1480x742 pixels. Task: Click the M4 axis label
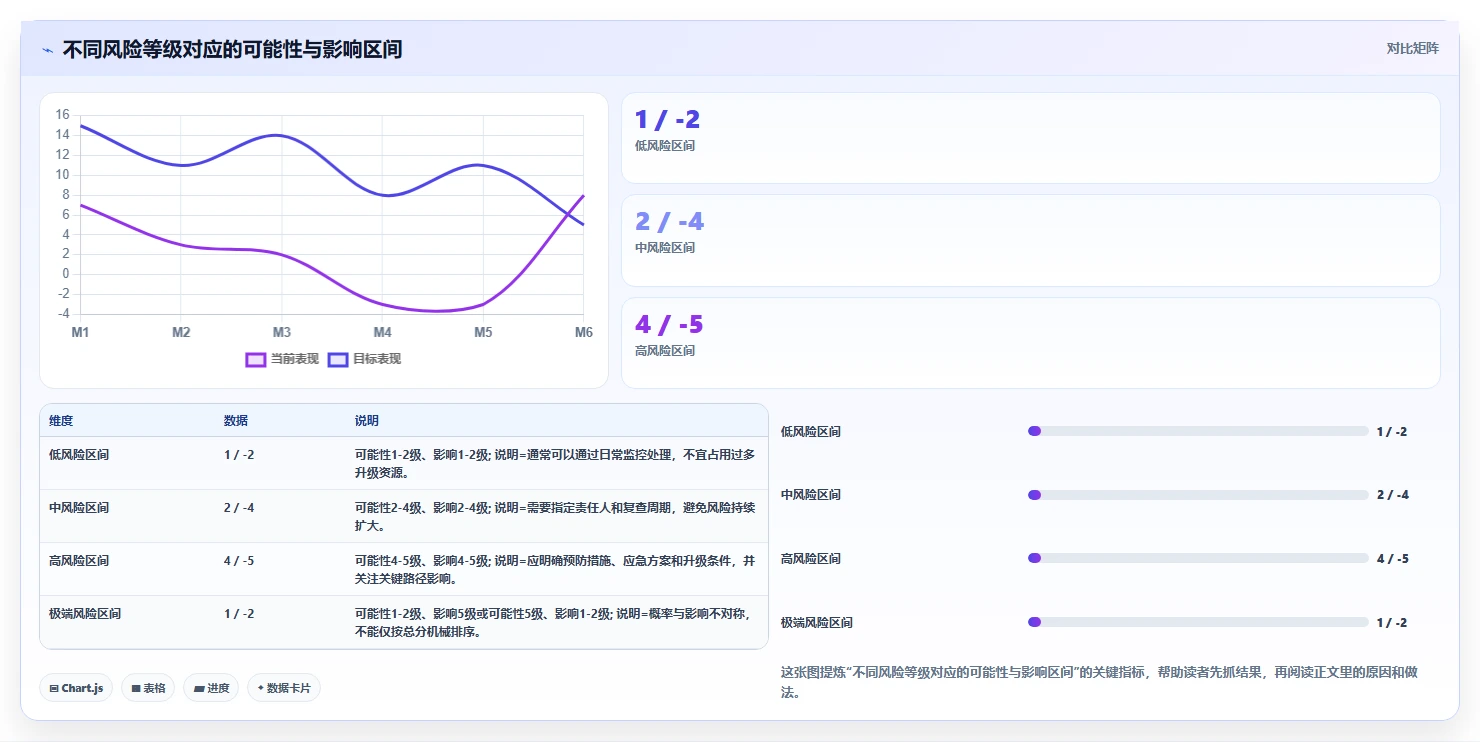(382, 332)
